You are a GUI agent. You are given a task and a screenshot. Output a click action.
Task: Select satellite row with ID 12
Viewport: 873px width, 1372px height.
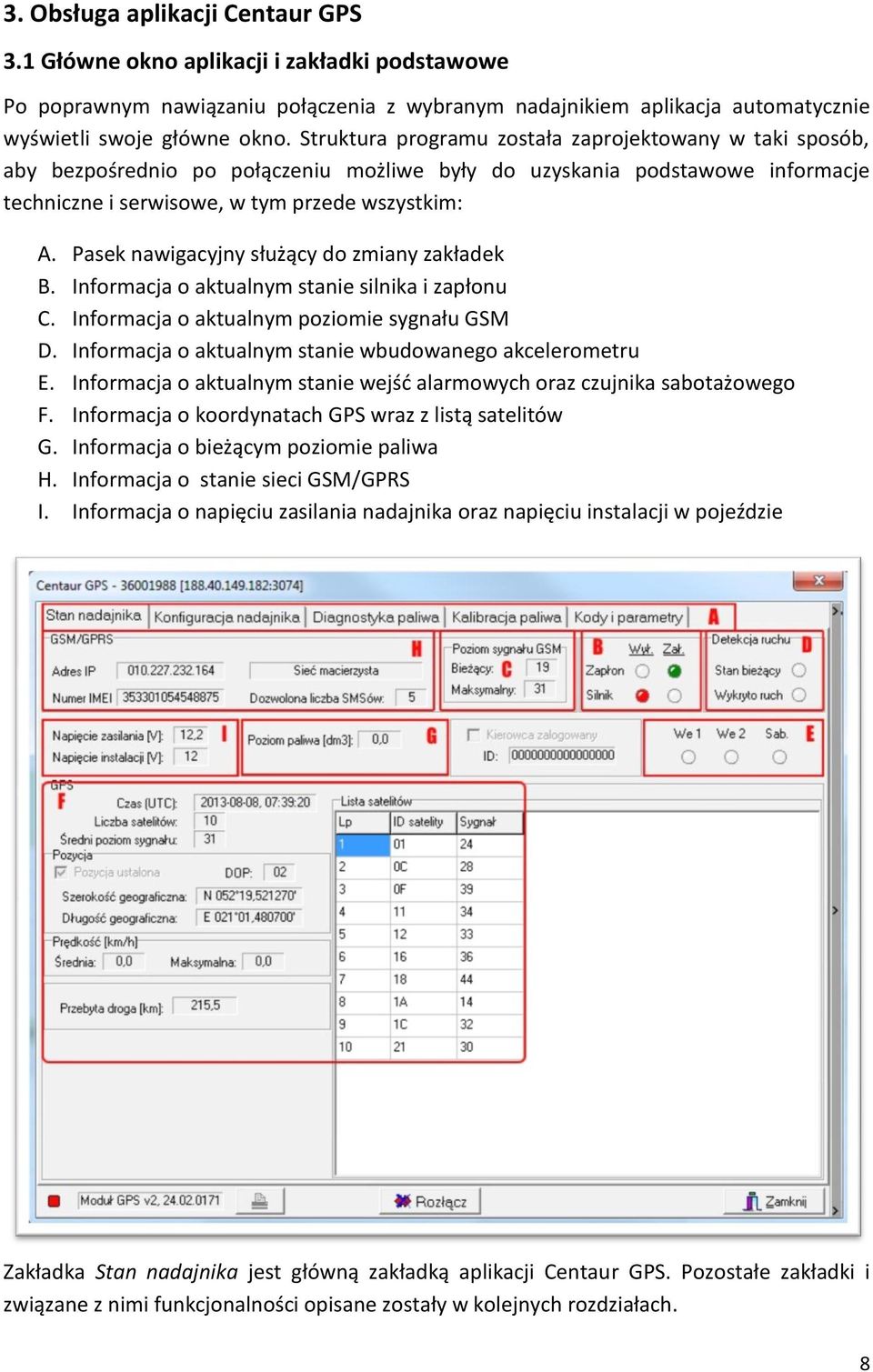430,935
